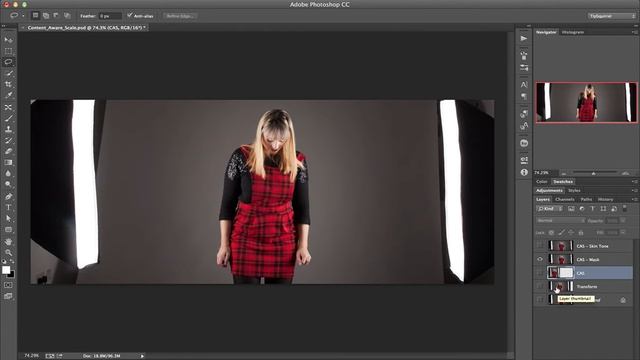
Task: Select the Lasso tool in the toolbox
Action: (8, 62)
